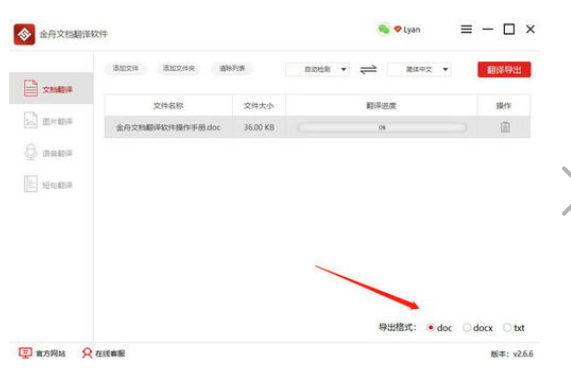571x387 pixels.
Task: Click the 添加文件 button
Action: [126, 68]
